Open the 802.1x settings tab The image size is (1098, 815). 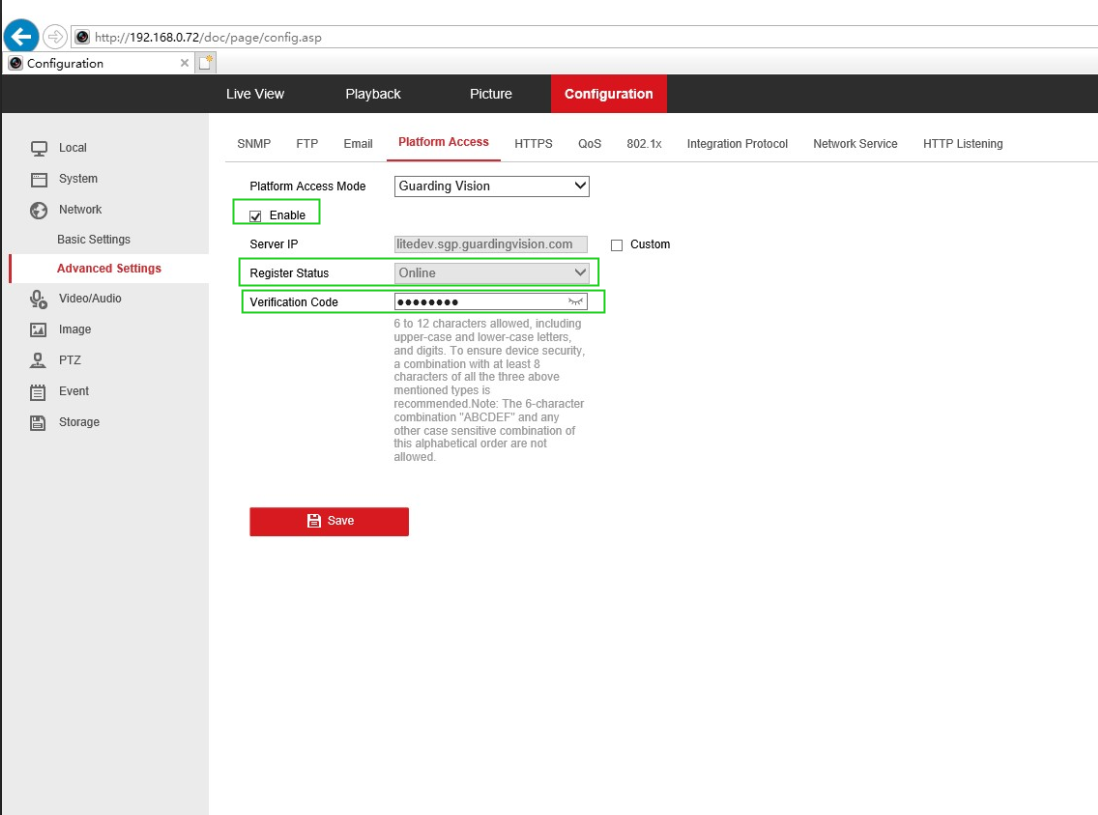point(644,144)
